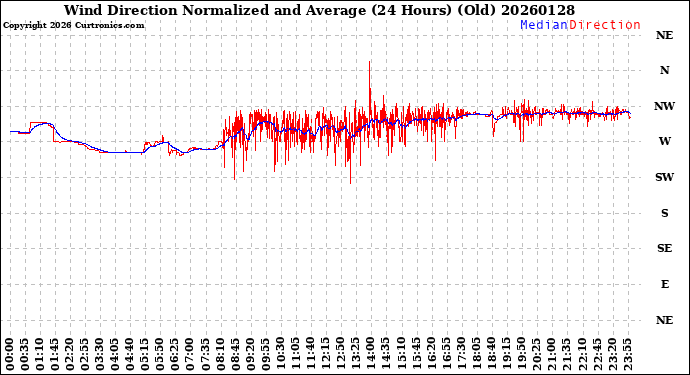
Task: Select the red Direction legend label
Action: click(605, 25)
